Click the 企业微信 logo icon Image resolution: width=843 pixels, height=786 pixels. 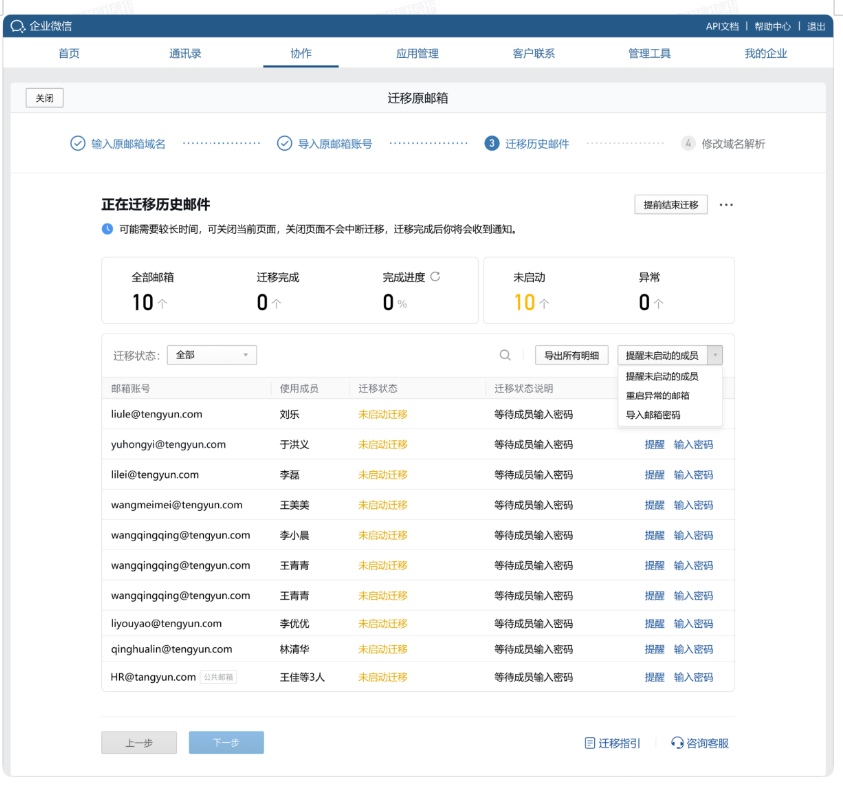[x=17, y=26]
